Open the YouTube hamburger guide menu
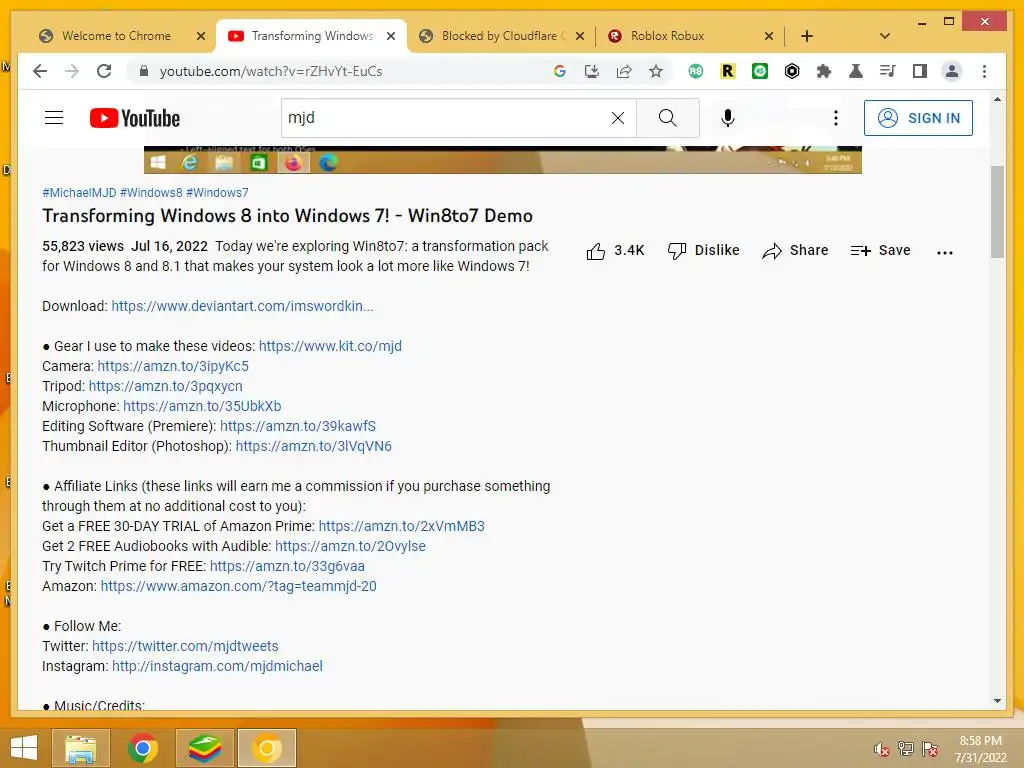 coord(54,118)
